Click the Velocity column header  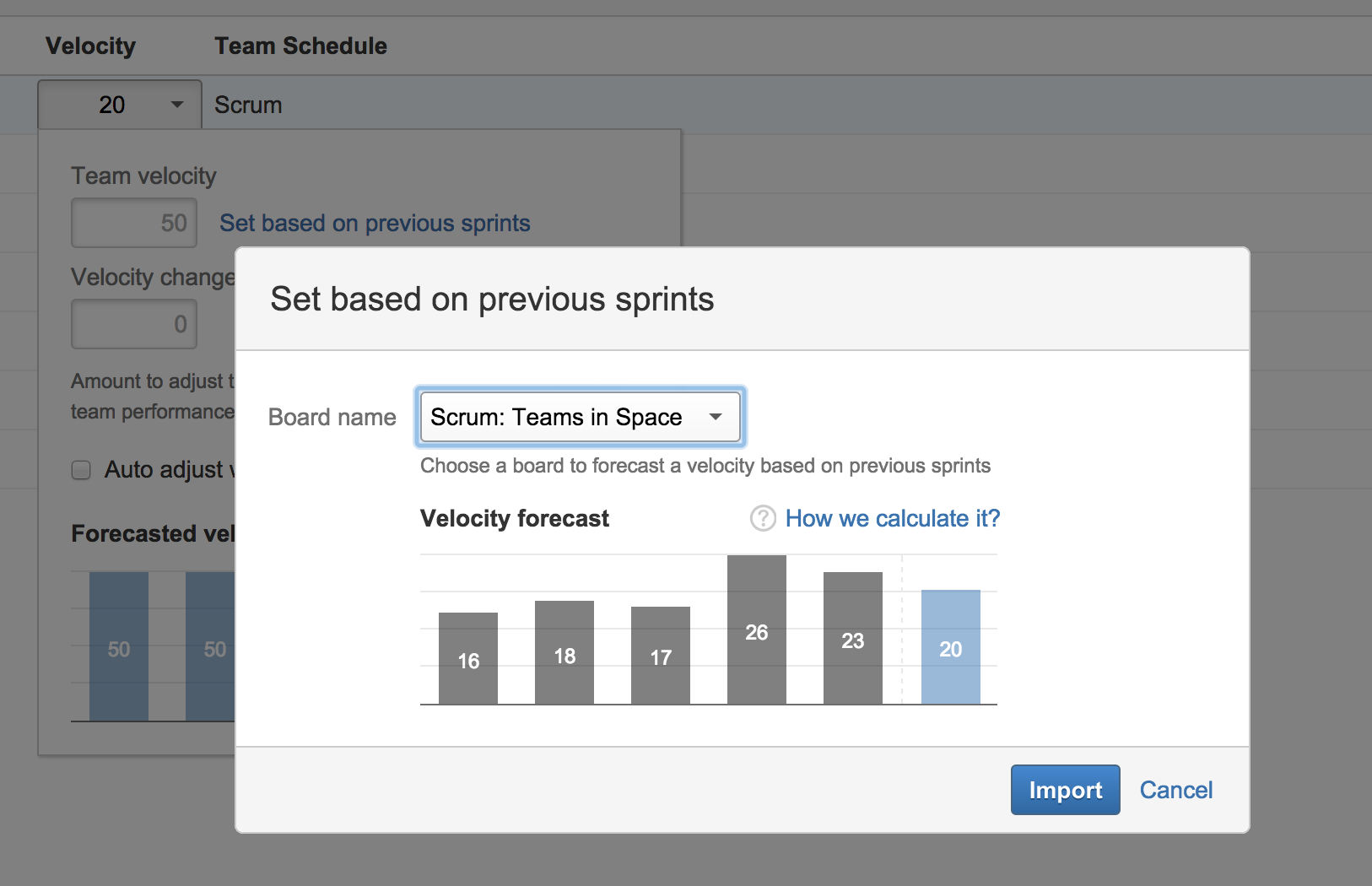[90, 46]
